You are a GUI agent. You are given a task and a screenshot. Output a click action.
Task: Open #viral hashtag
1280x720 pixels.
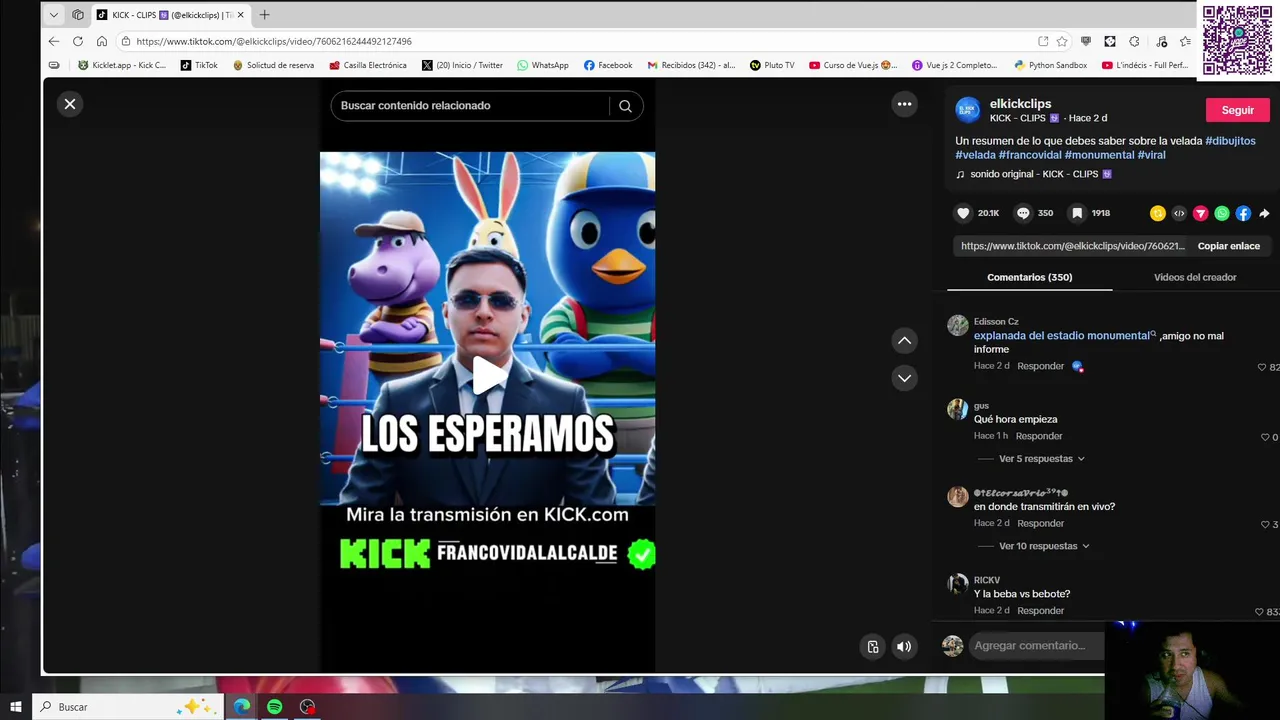[x=1151, y=155]
